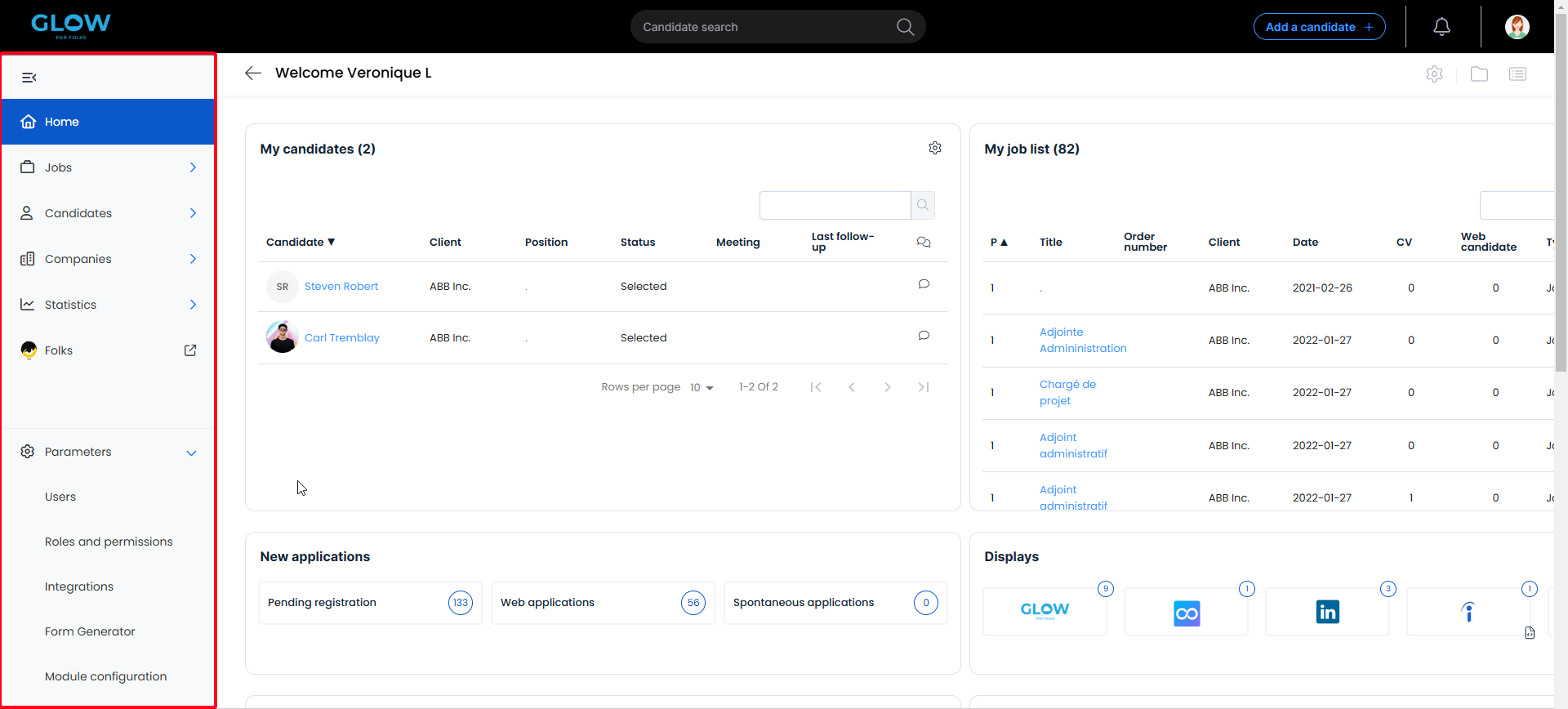Go to first page of candidates
The image size is (1568, 709).
(x=815, y=387)
